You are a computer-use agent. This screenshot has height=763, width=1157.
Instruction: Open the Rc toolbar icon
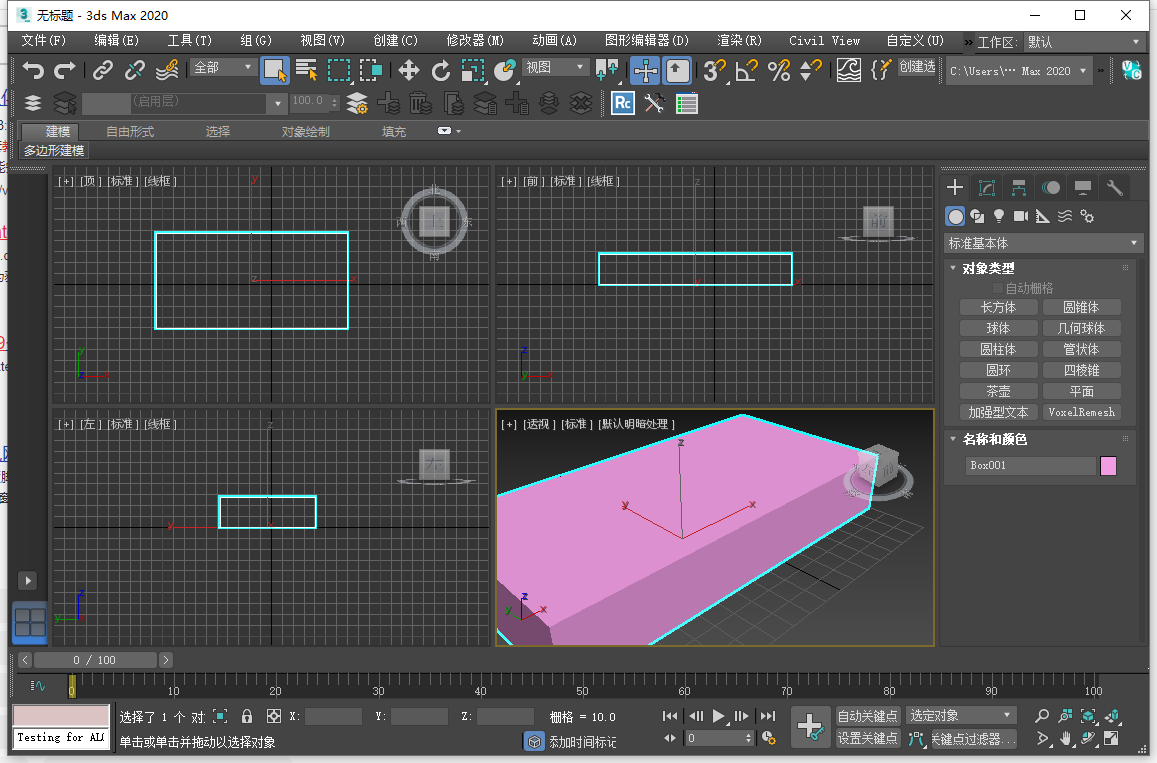point(623,103)
